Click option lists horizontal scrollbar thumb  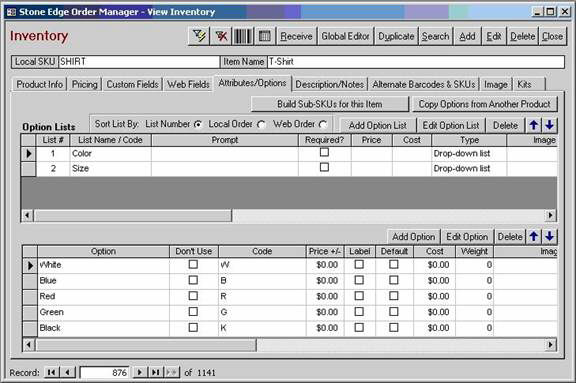[133, 215]
